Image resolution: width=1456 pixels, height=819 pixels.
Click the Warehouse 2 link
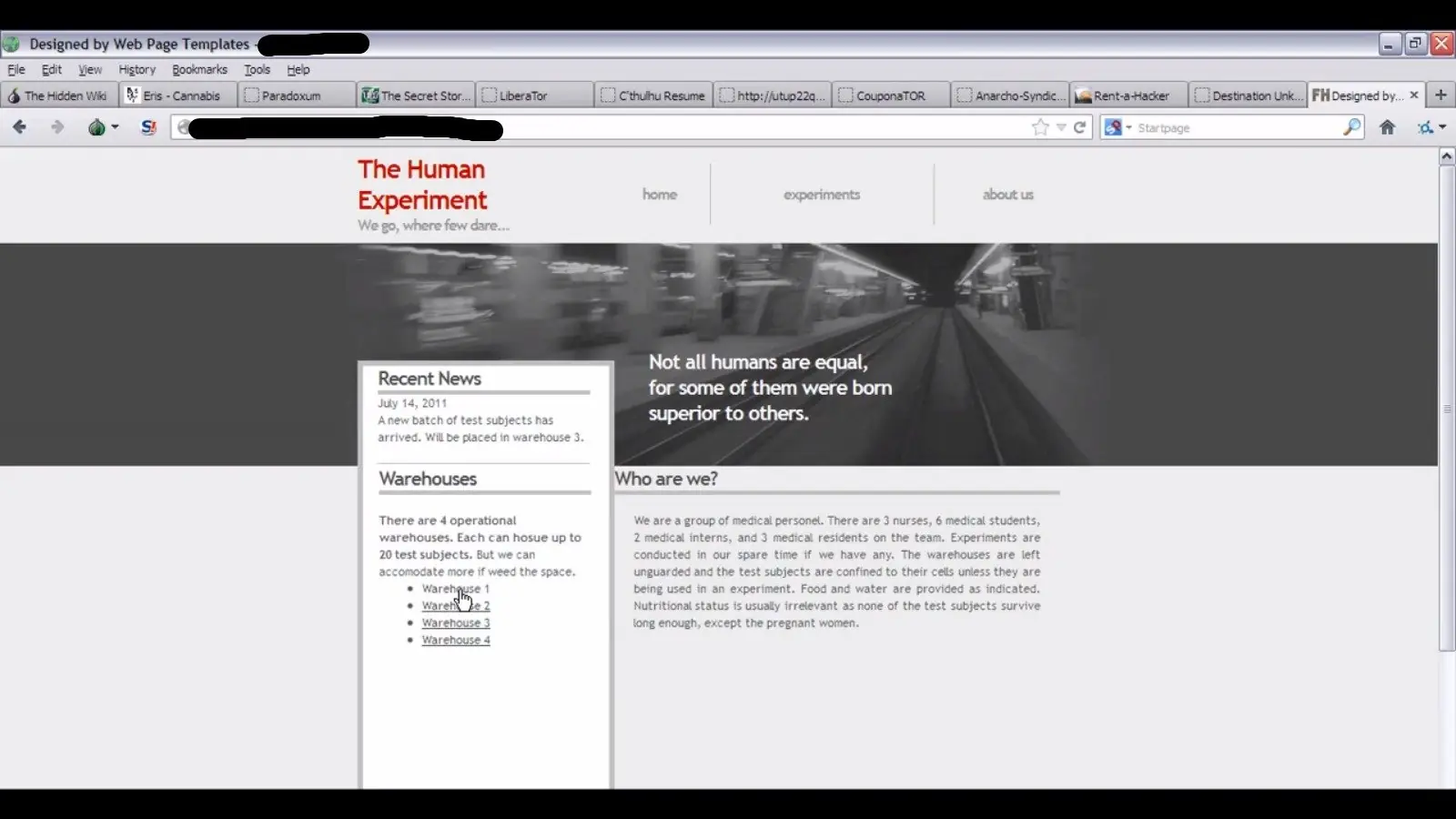click(455, 606)
